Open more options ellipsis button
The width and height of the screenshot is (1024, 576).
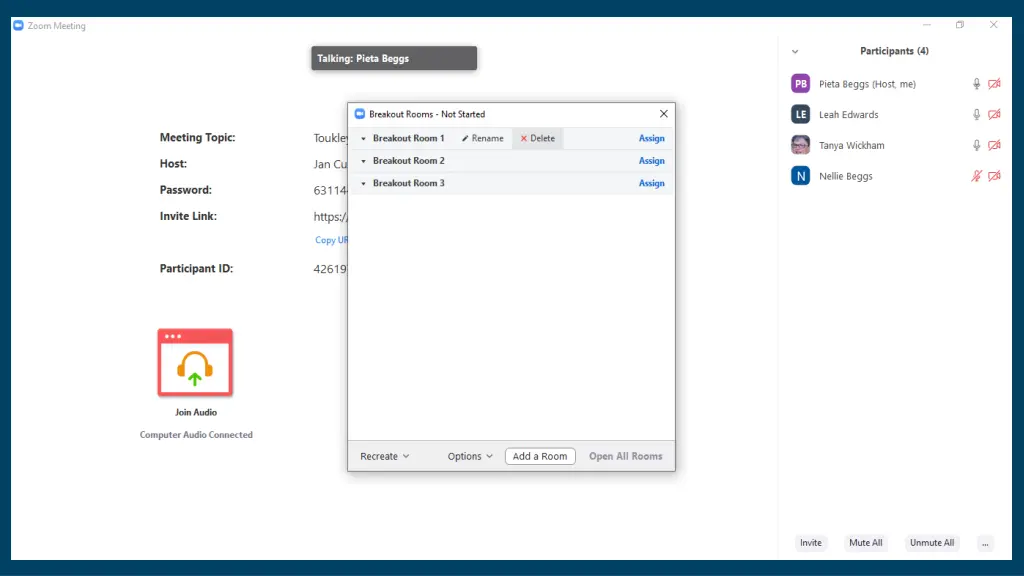click(985, 543)
